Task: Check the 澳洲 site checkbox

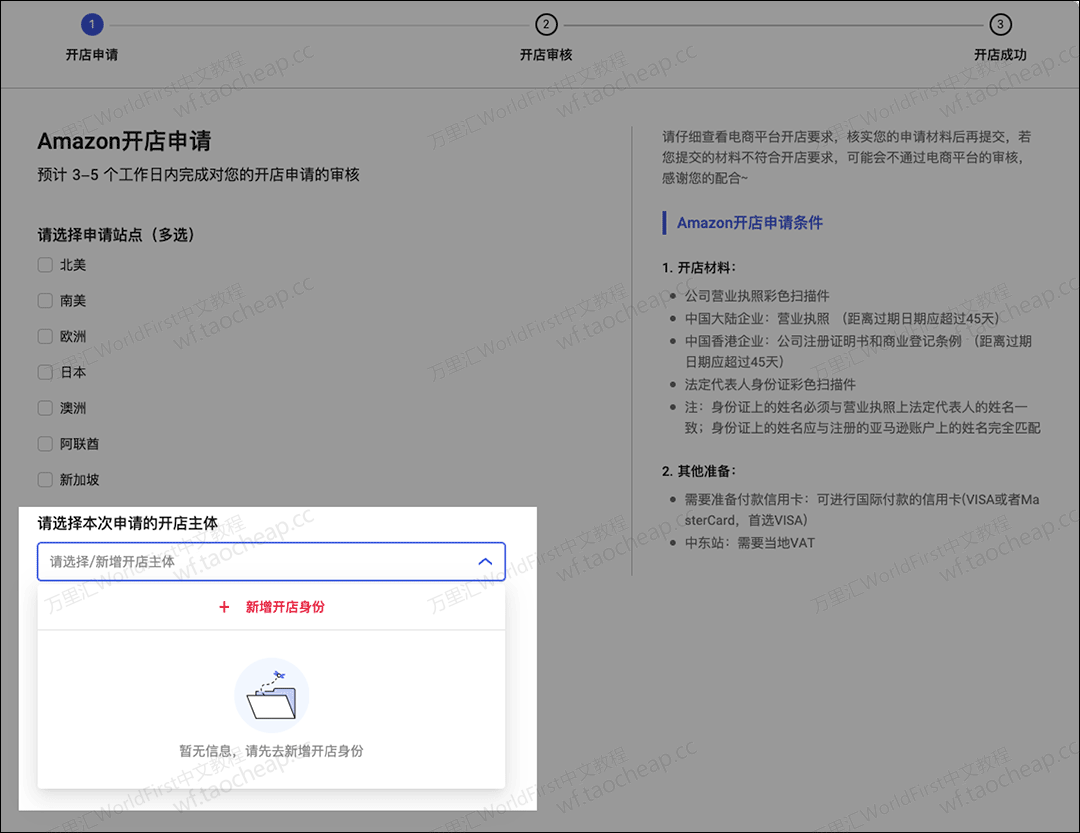Action: (x=45, y=409)
